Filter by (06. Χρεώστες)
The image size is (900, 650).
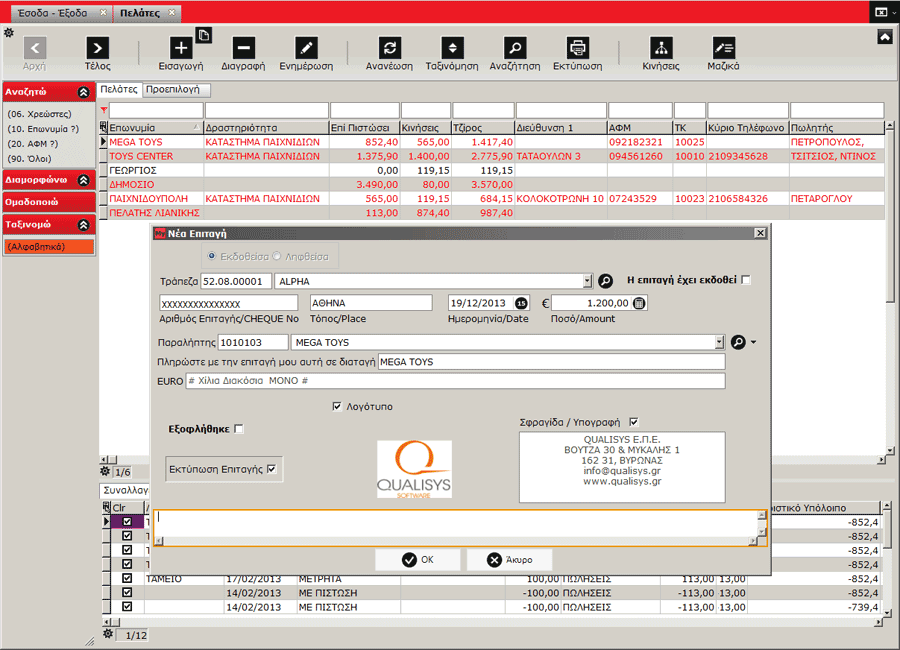pos(39,114)
